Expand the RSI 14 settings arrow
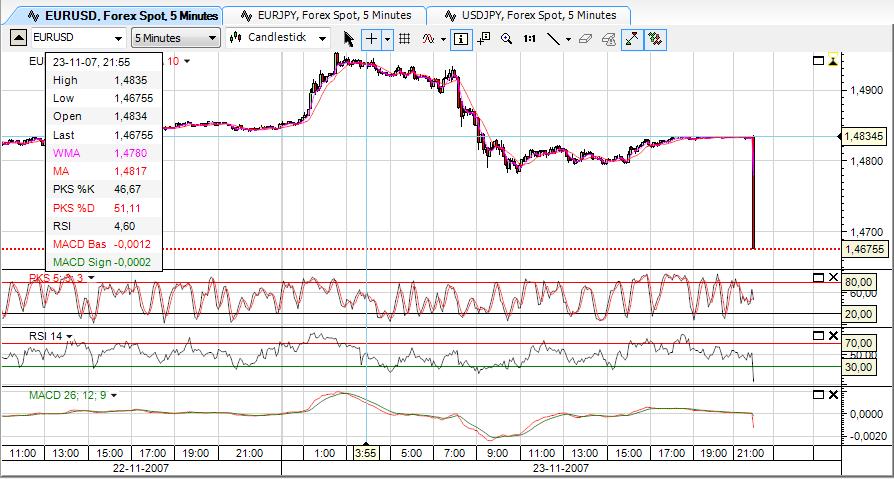Image resolution: width=894 pixels, height=479 pixels. (70, 336)
